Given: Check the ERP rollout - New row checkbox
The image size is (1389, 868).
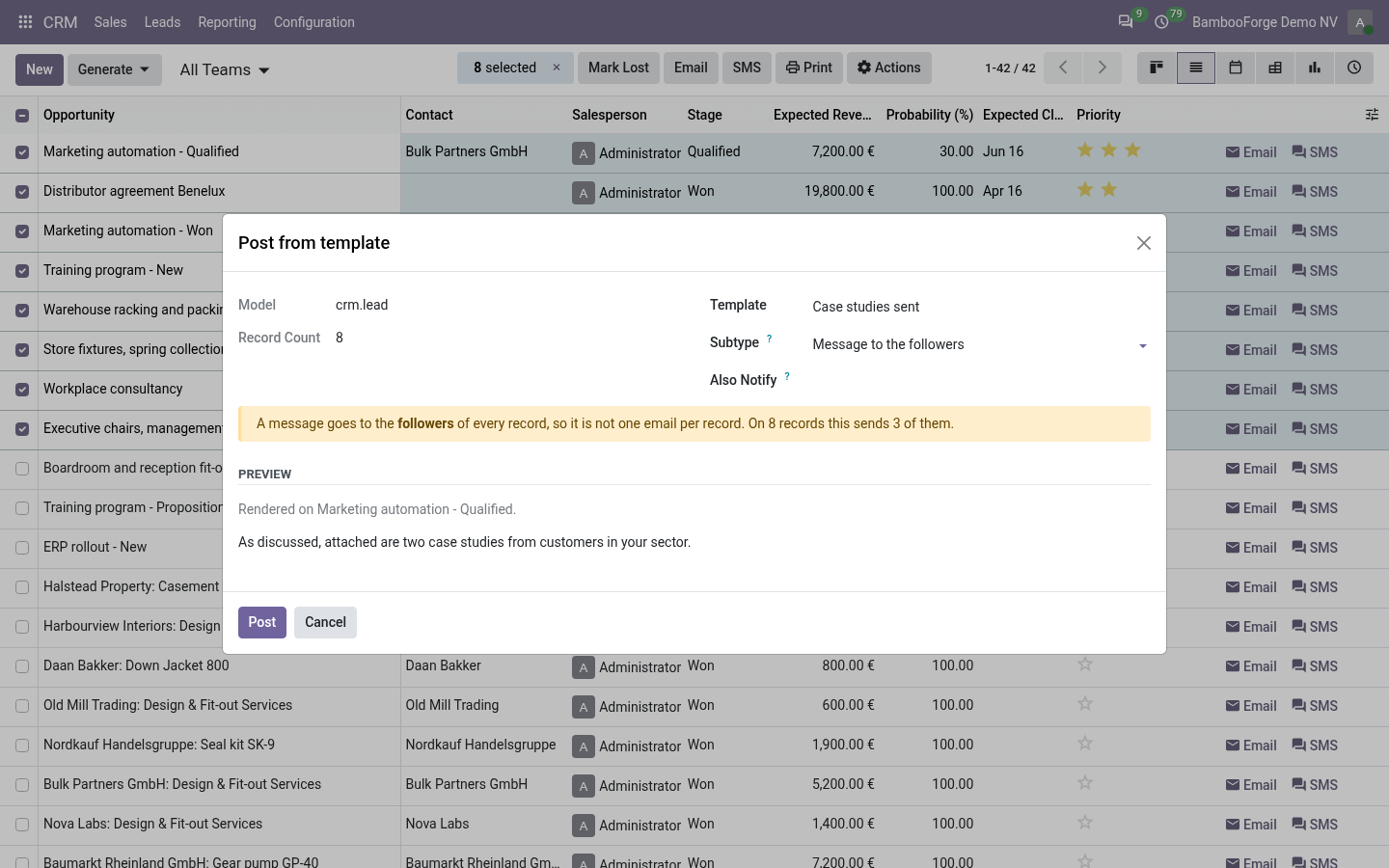Looking at the screenshot, I should click(x=22, y=548).
